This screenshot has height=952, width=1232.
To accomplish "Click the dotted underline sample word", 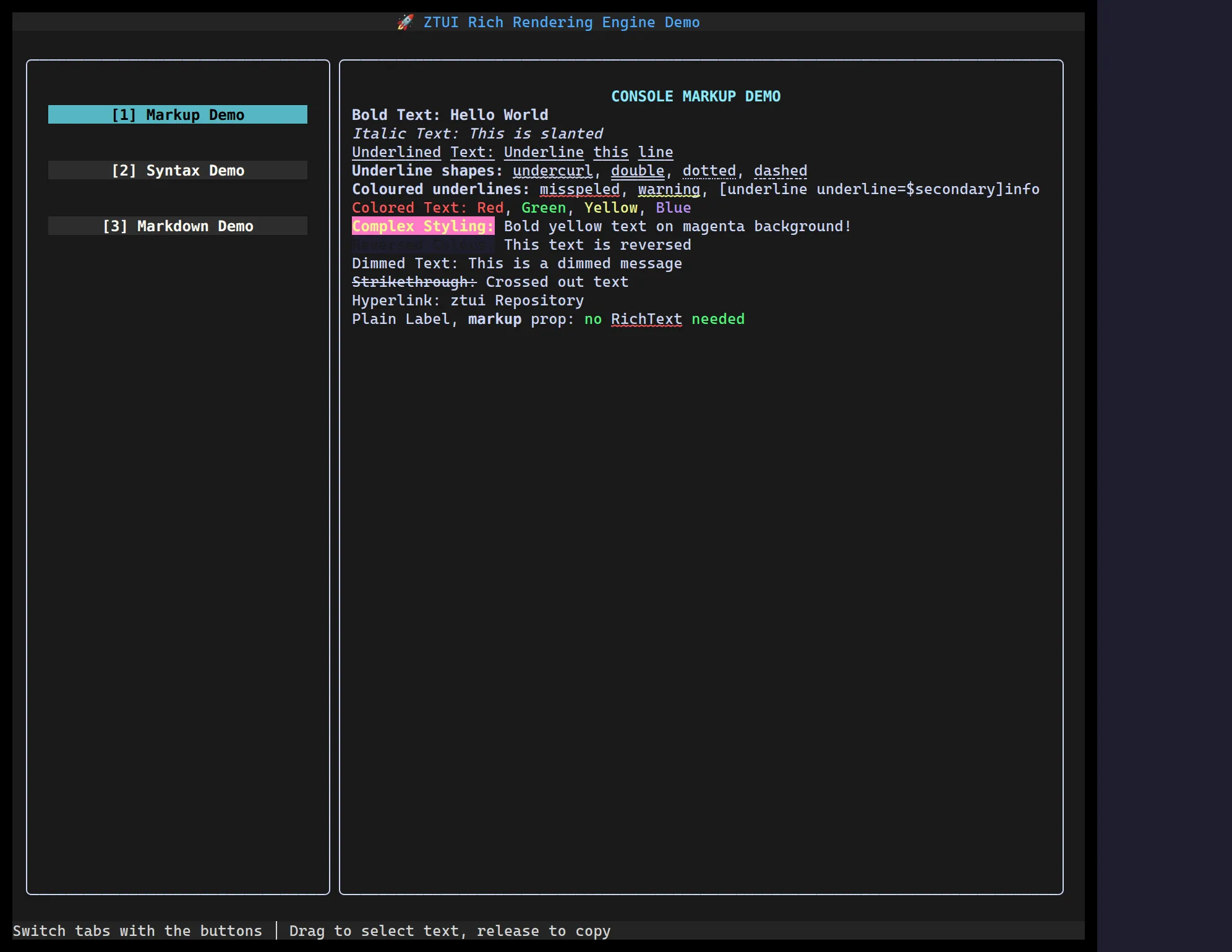I will pyautogui.click(x=709, y=171).
